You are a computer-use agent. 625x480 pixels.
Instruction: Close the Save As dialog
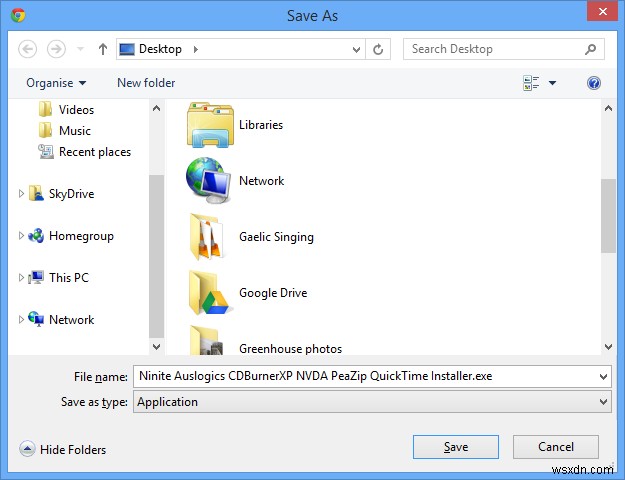coord(603,12)
